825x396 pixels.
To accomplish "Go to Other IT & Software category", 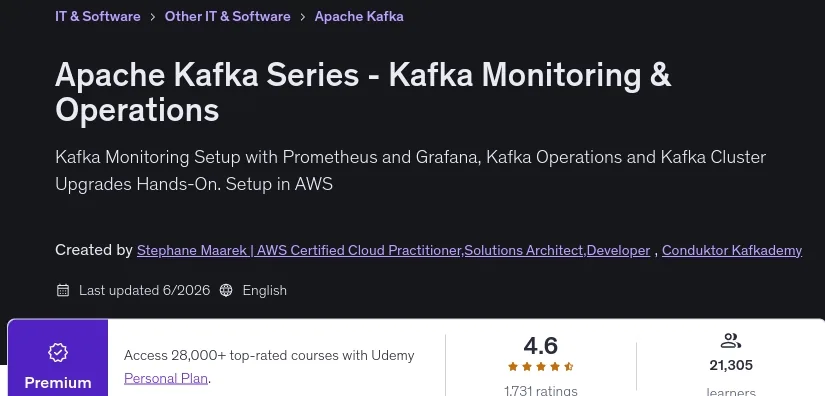I will pos(227,16).
